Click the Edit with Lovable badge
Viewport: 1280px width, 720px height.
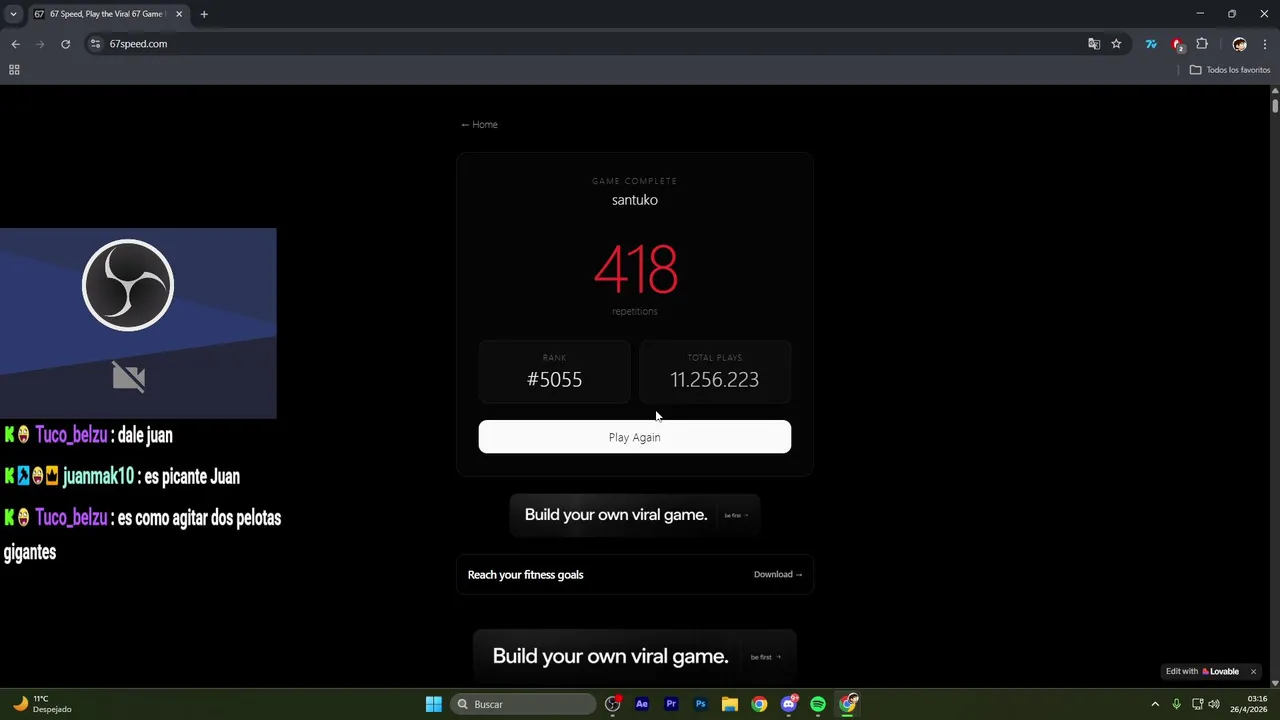[x=1202, y=671]
